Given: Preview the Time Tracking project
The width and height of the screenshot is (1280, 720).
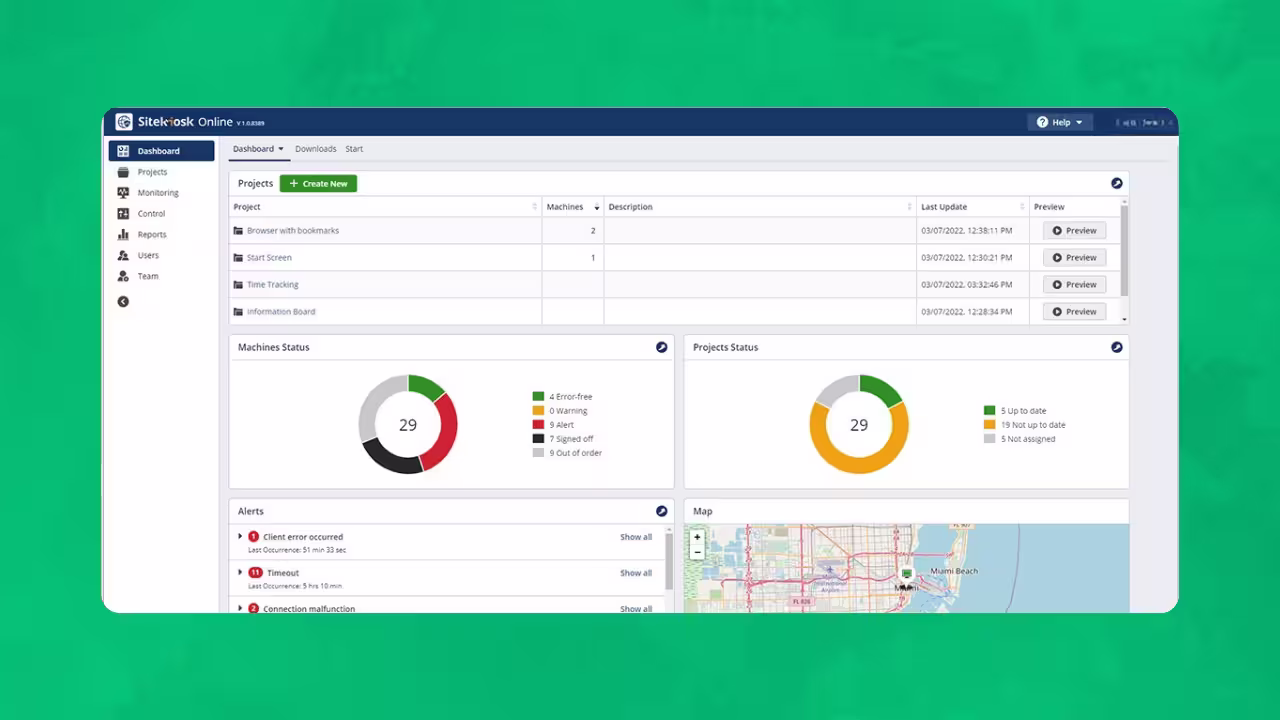Looking at the screenshot, I should (x=1074, y=285).
